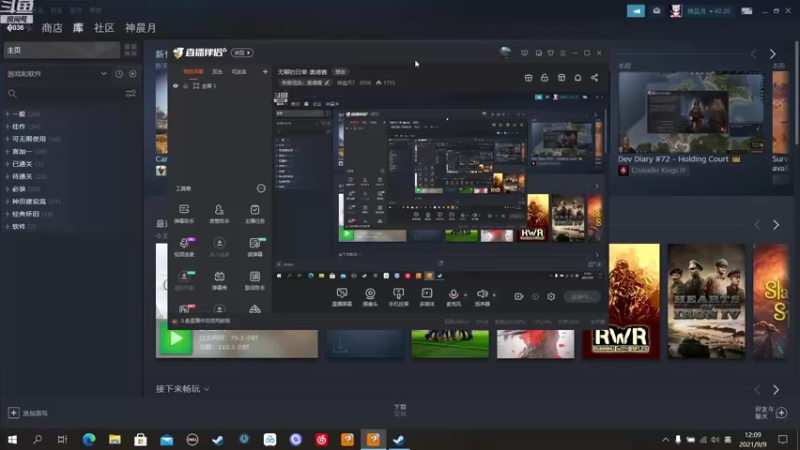Open 好友与聊天 friends chat plus icon

pyautogui.click(x=782, y=413)
